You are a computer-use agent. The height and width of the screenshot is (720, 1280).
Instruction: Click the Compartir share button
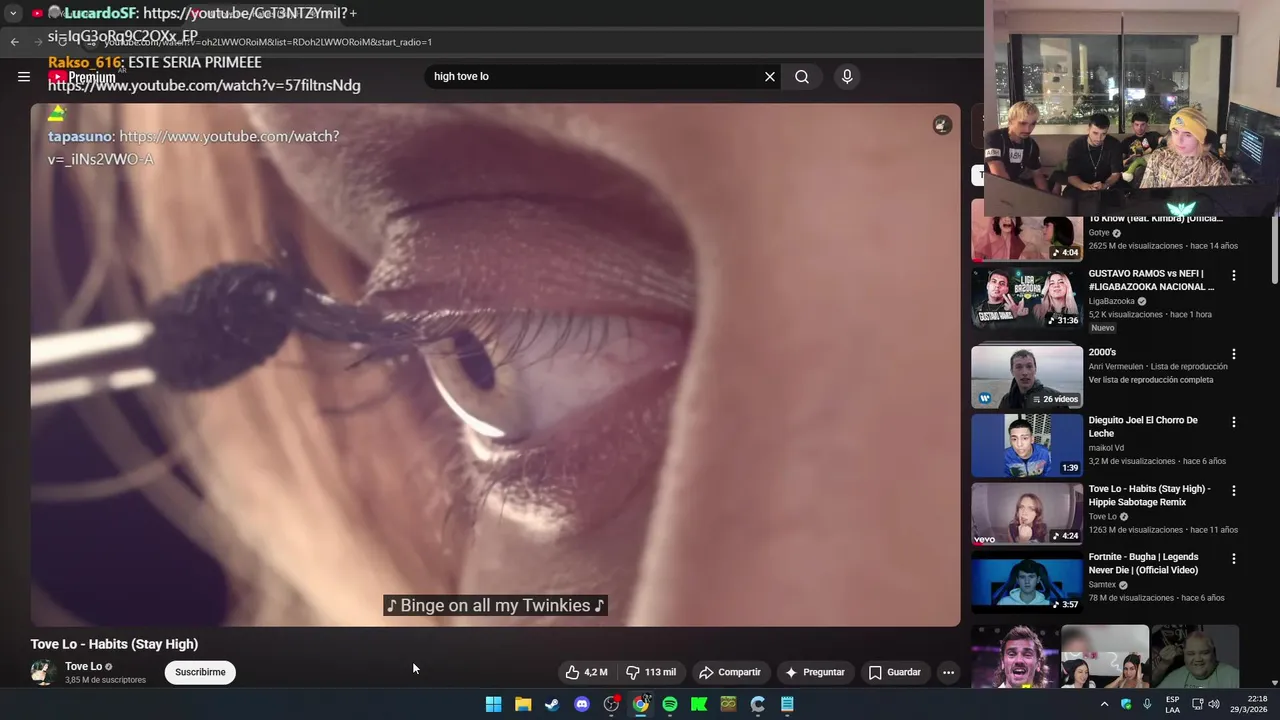[x=730, y=672]
